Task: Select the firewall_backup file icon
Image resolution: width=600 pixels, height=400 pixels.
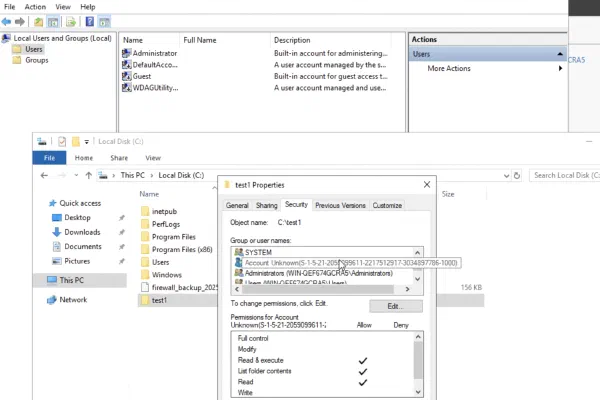Action: click(x=145, y=287)
